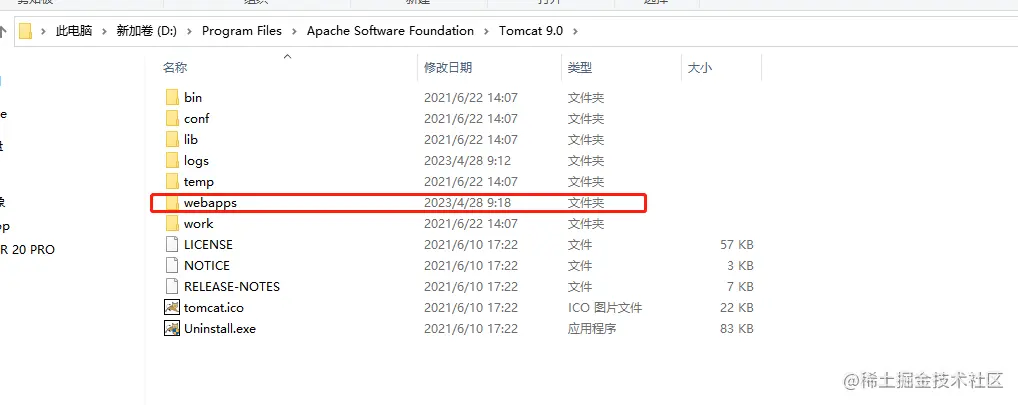The width and height of the screenshot is (1018, 405).
Task: Select the logs folder name
Action: coord(196,160)
